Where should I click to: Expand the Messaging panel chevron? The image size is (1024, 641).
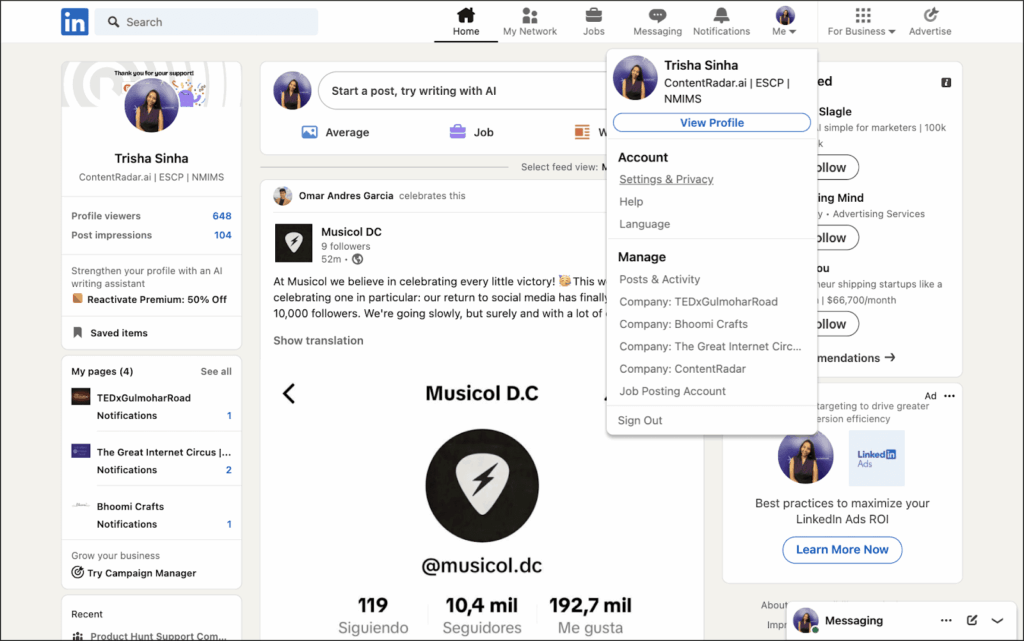point(997,620)
